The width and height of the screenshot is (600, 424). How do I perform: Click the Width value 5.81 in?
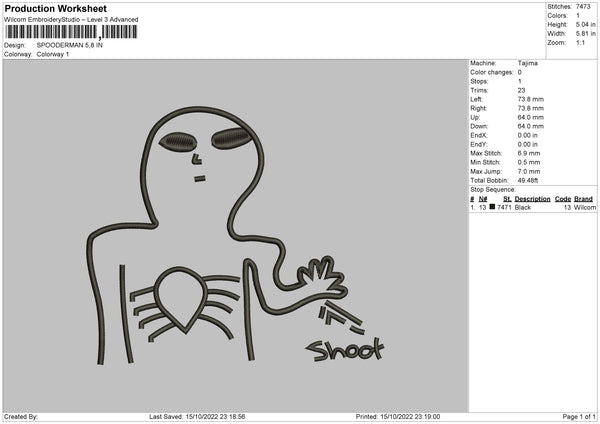pos(585,34)
